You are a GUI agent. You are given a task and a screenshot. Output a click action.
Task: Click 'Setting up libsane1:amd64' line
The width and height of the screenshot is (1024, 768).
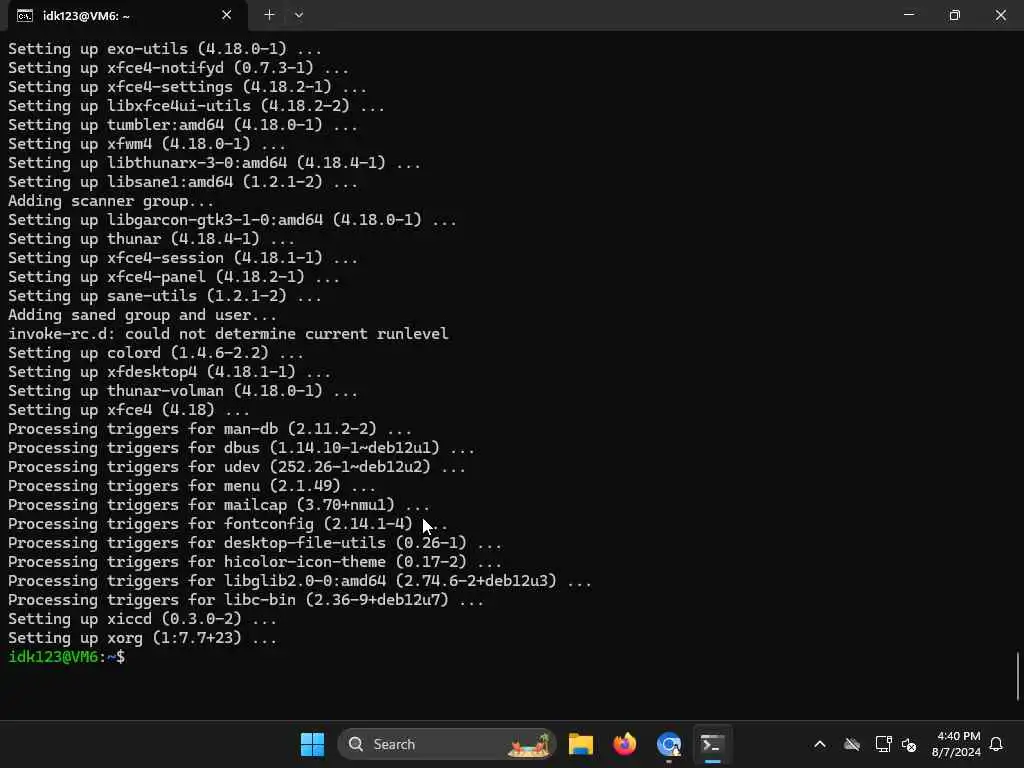[x=183, y=183]
